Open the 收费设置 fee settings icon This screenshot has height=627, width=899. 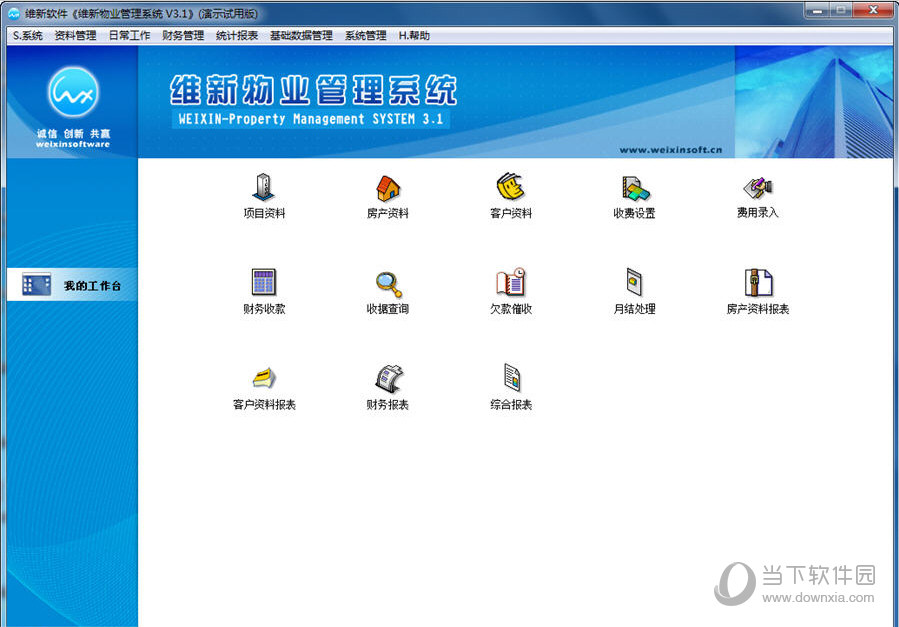pos(635,189)
